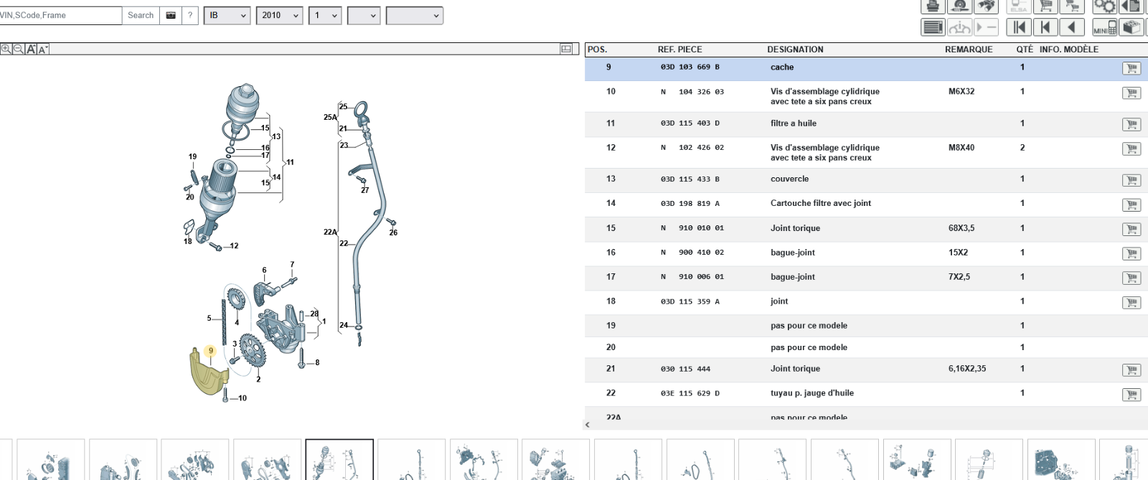Jump to first illustration with double-bar arrow
This screenshot has height=480, width=1148.
pos(1018,28)
